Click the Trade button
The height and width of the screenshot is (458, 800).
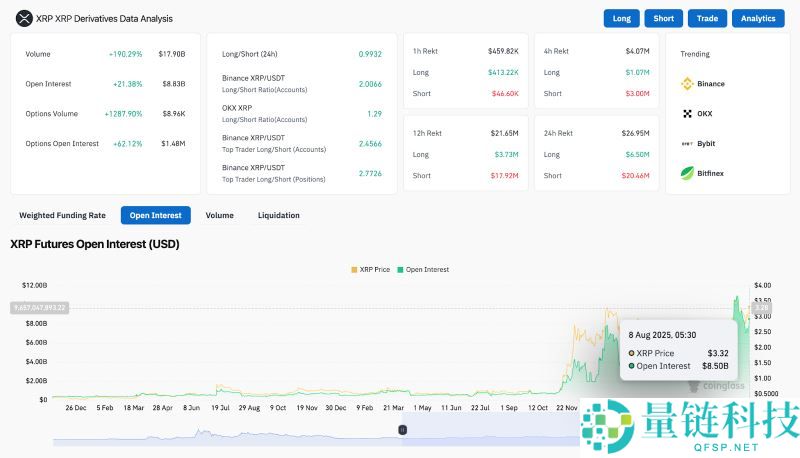pos(707,18)
